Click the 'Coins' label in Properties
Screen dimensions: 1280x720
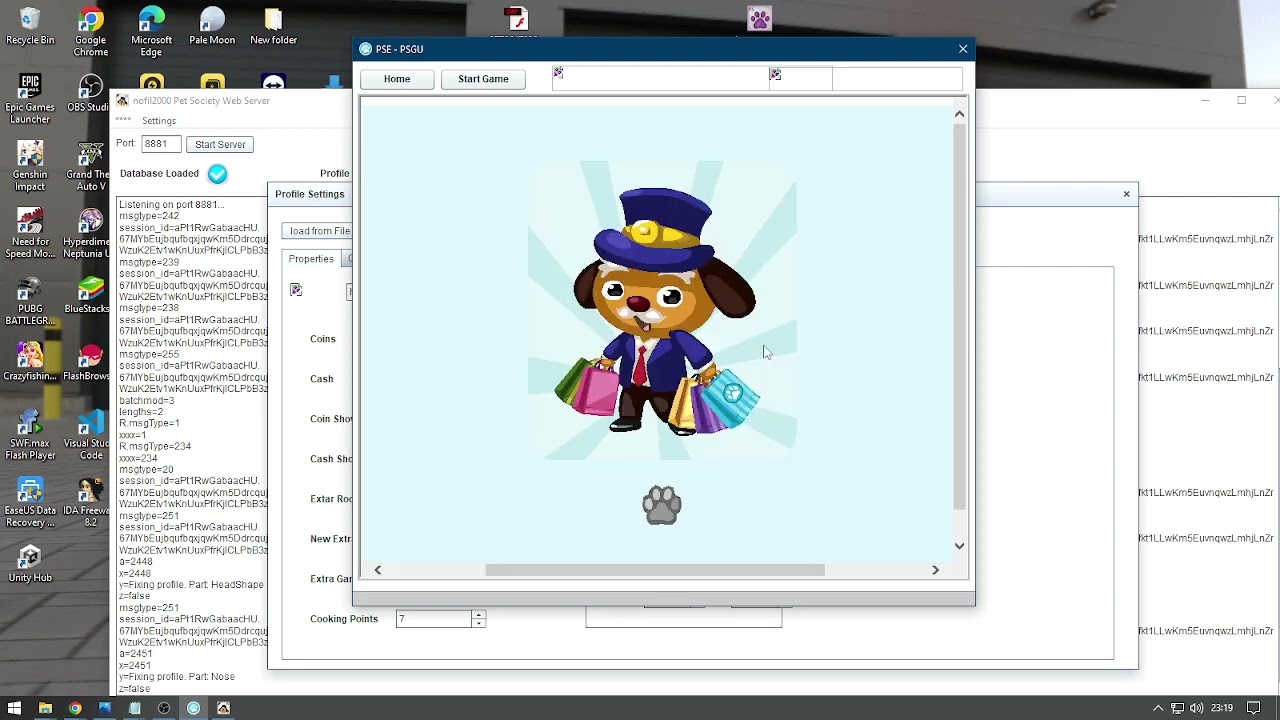323,339
